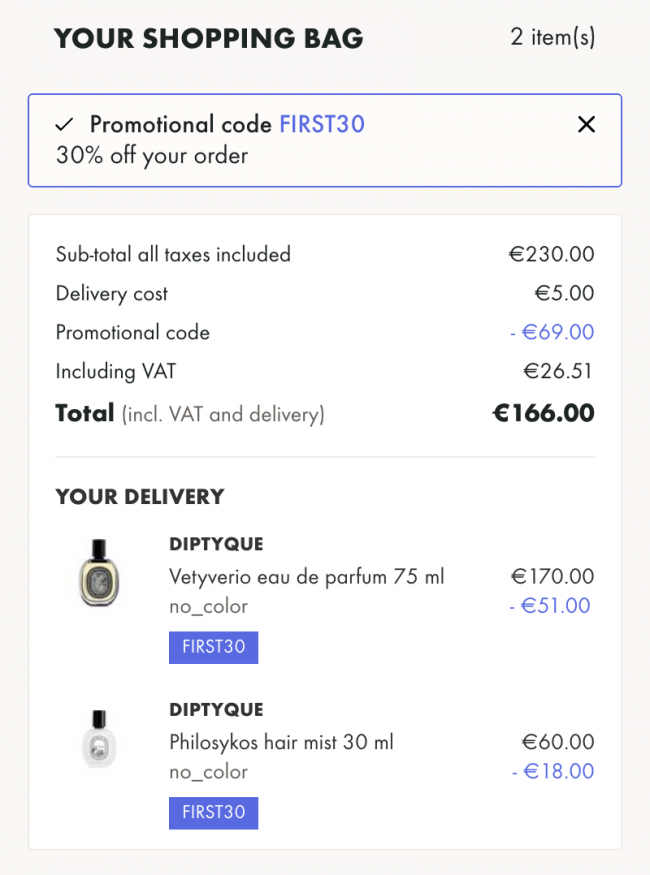Click the Delivery cost €5.00 value
This screenshot has height=875, width=650.
(x=564, y=293)
